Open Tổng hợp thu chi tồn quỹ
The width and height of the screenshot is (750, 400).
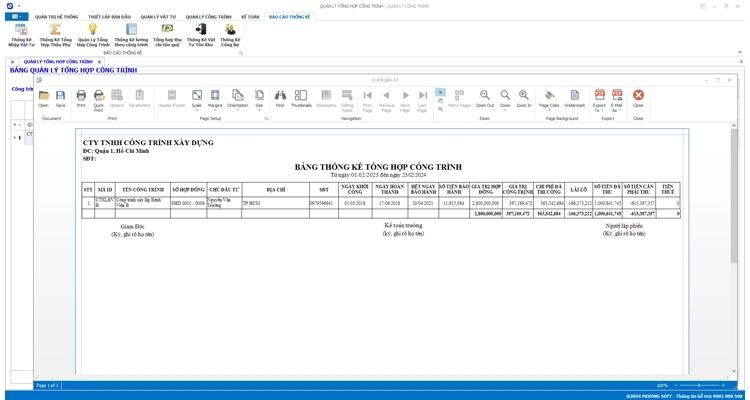coord(167,35)
